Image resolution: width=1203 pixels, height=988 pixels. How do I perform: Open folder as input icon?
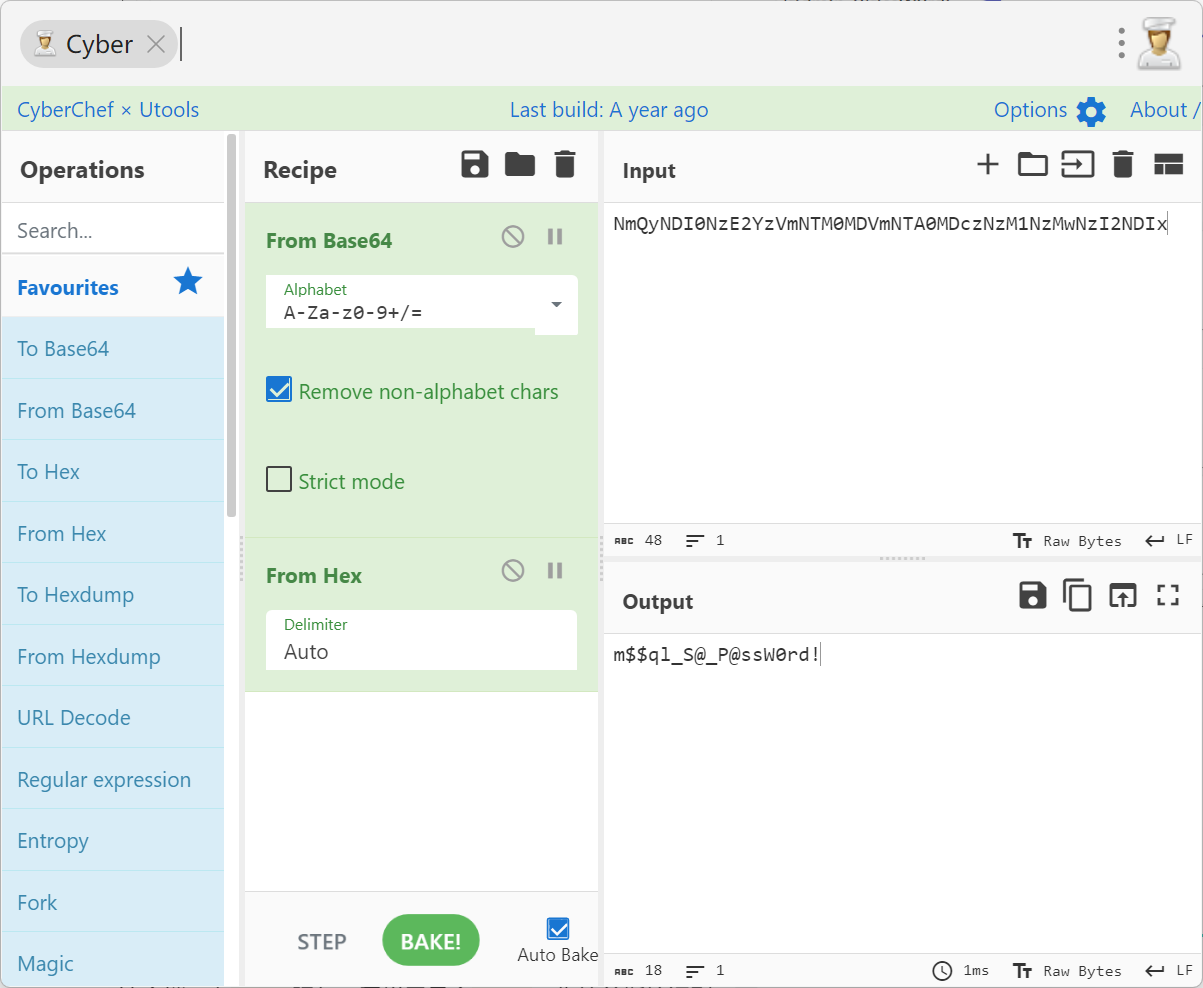coord(1032,165)
